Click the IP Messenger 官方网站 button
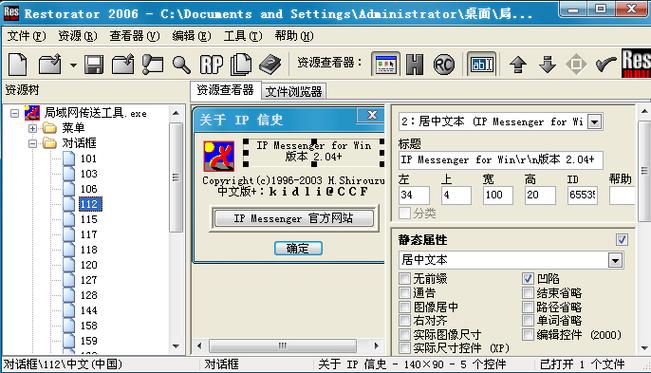Viewport: 651px width, 373px height. pyautogui.click(x=293, y=218)
